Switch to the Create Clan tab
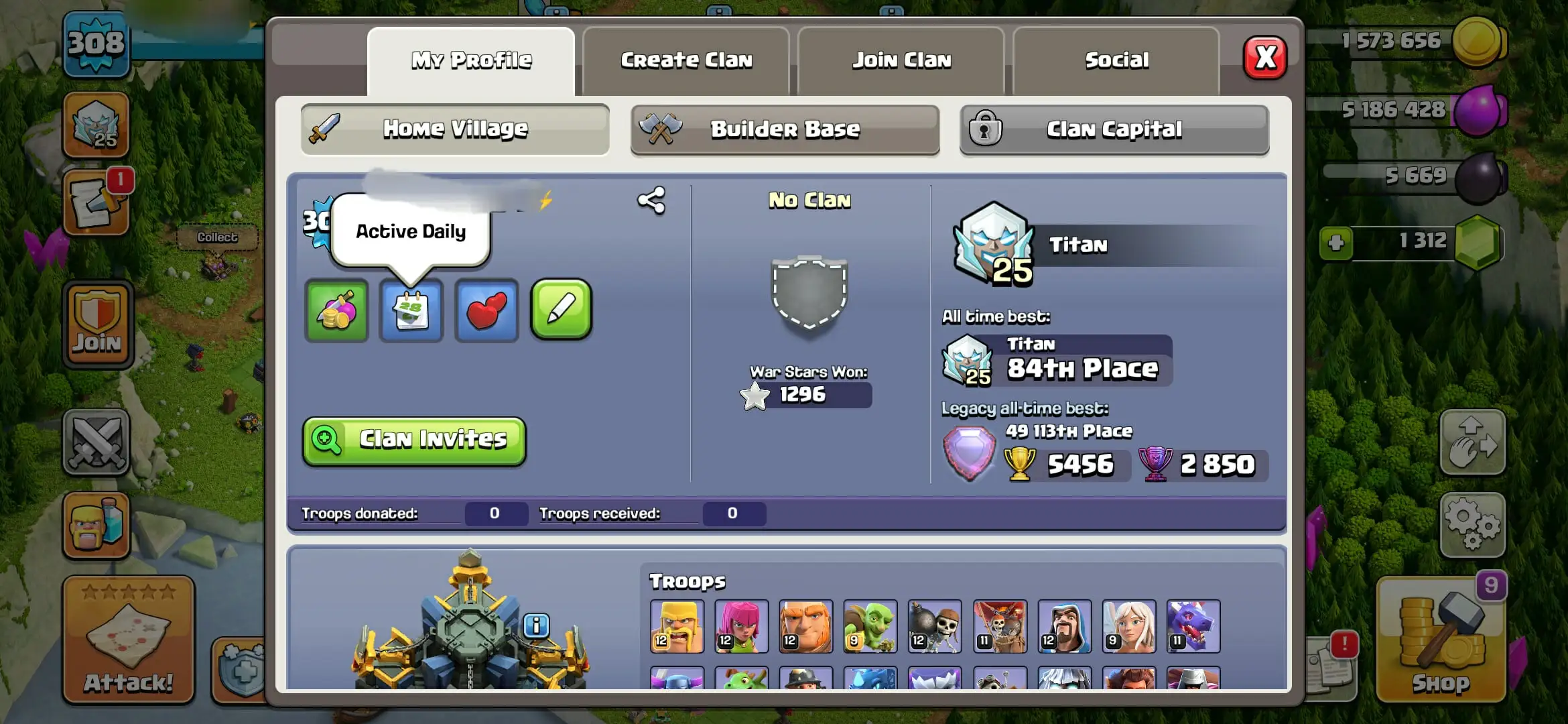This screenshot has width=1568, height=724. pos(686,60)
